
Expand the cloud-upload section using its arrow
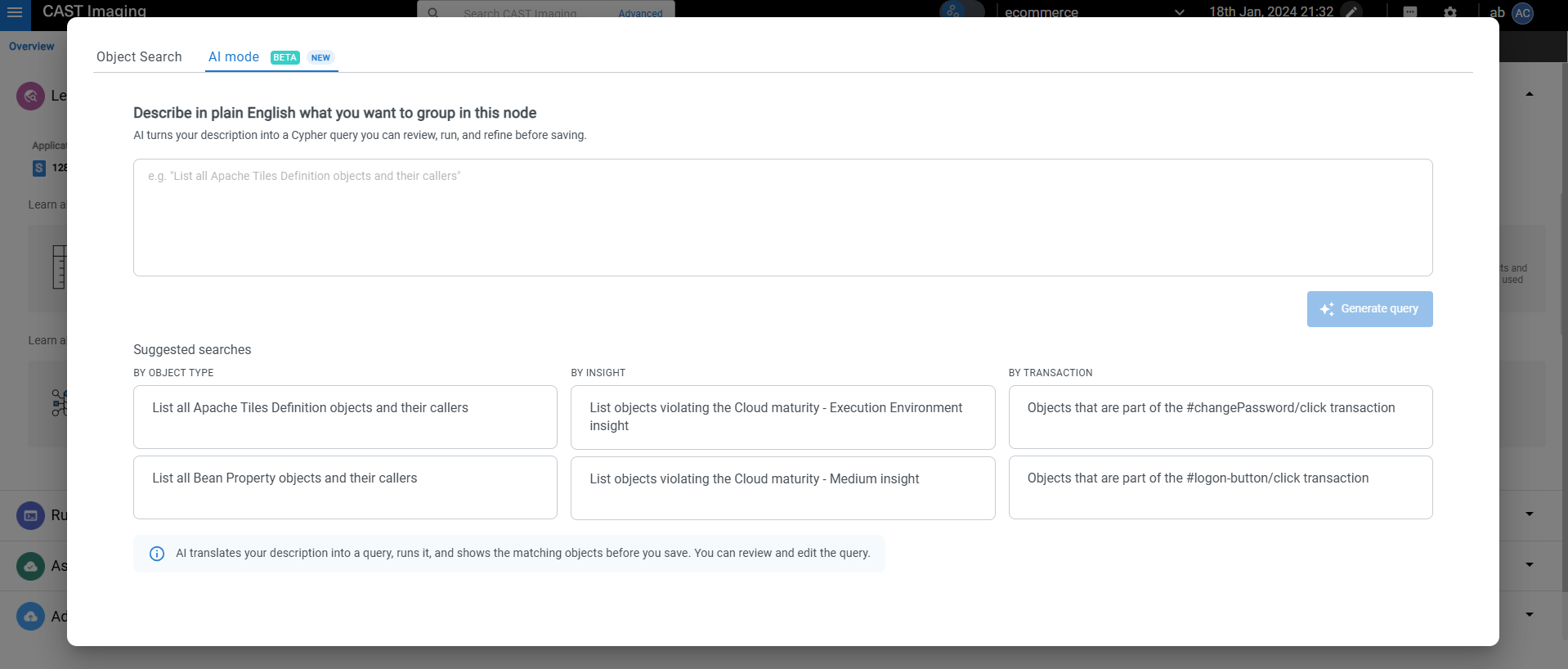pyautogui.click(x=1529, y=615)
